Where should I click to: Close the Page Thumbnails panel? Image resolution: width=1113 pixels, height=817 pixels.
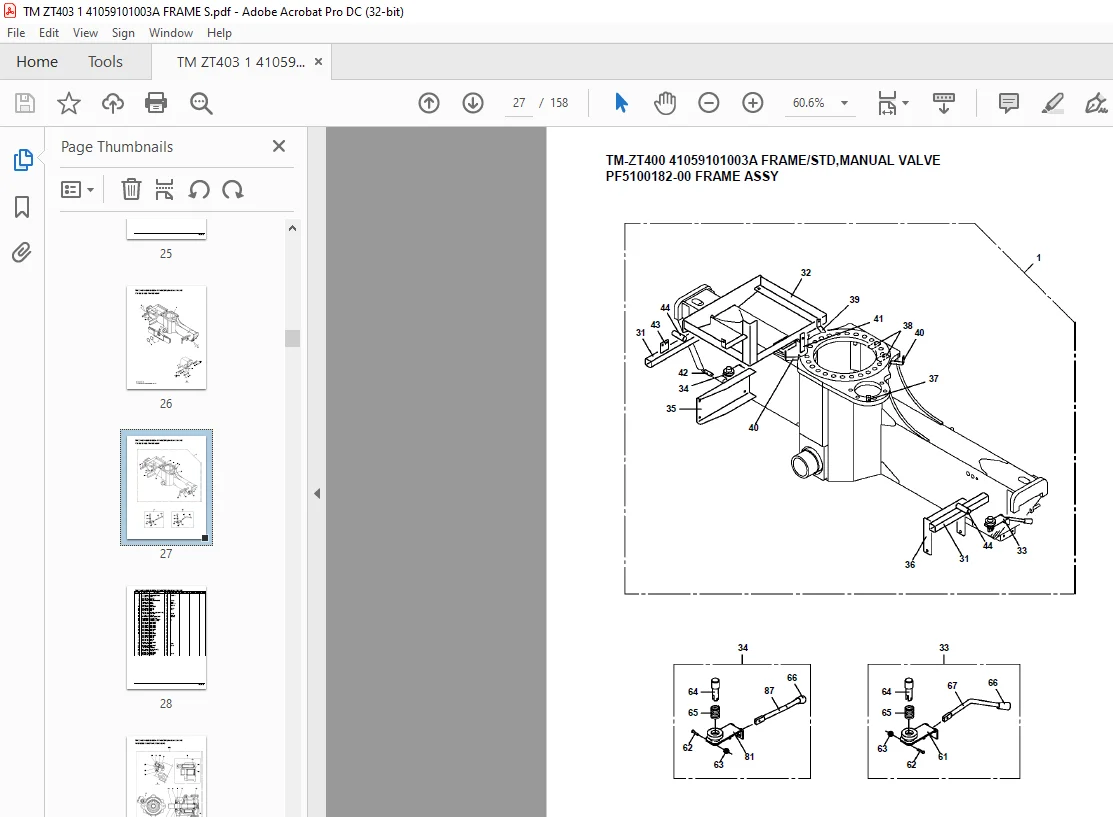point(279,146)
